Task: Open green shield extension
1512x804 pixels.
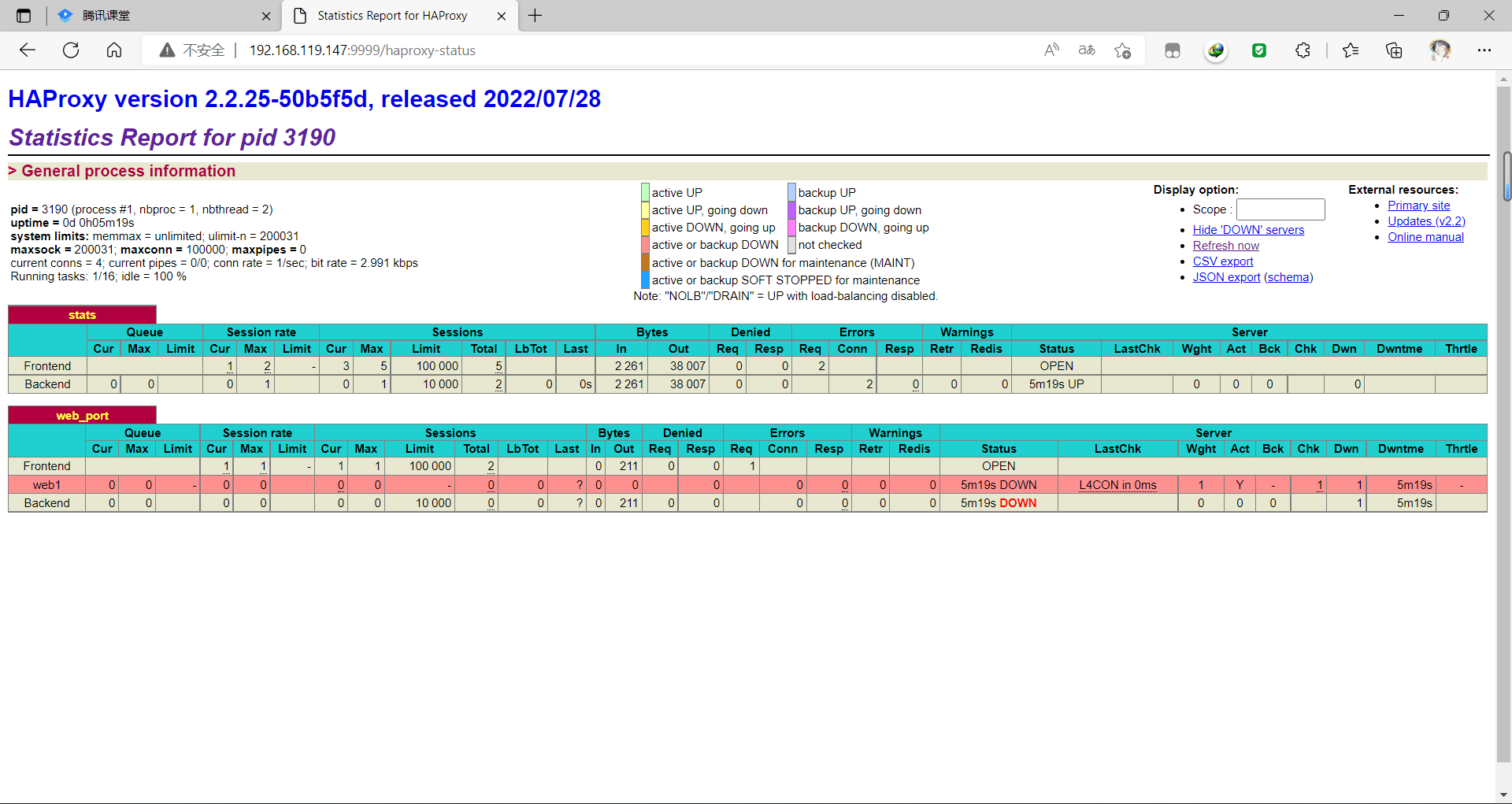Action: pos(1259,50)
